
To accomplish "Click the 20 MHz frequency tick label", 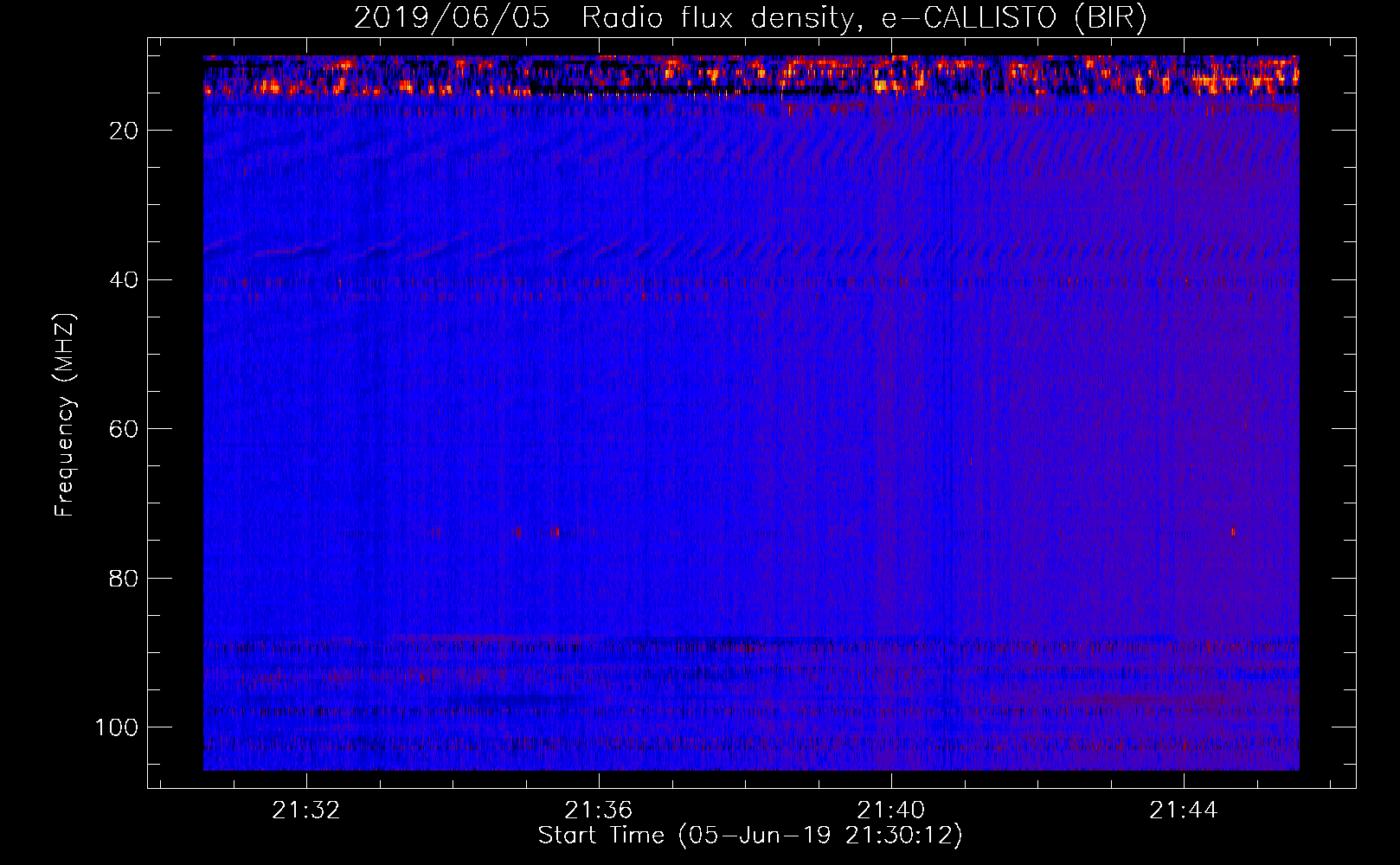I will [124, 131].
